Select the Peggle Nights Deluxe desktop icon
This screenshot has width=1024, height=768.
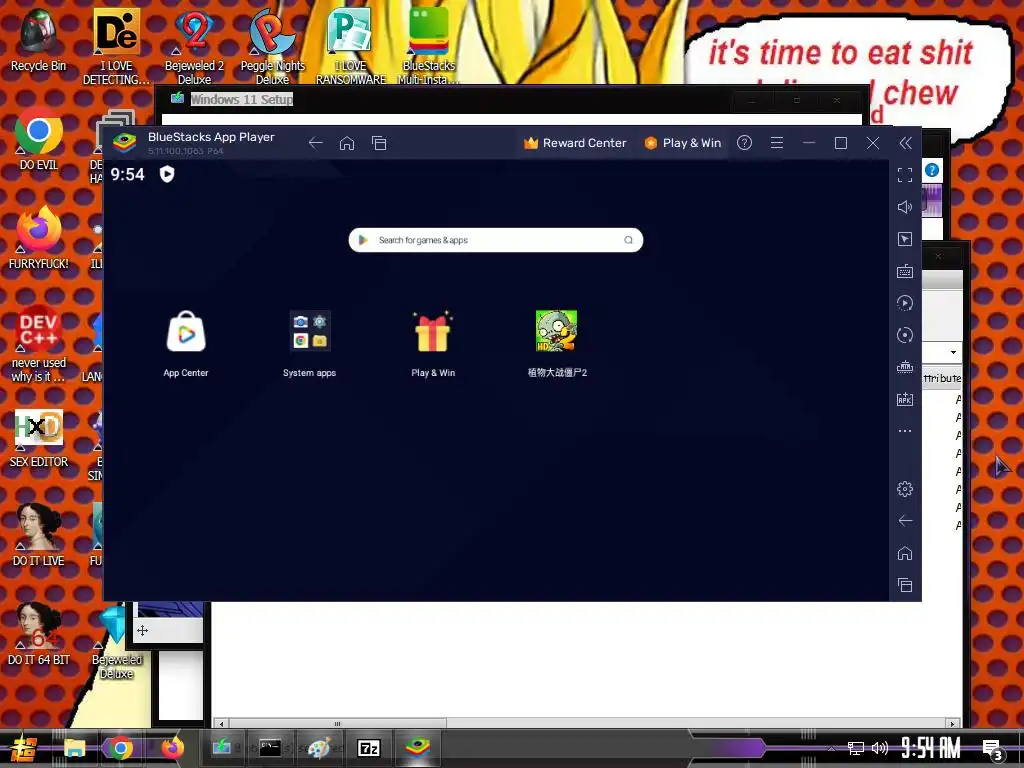(x=272, y=46)
